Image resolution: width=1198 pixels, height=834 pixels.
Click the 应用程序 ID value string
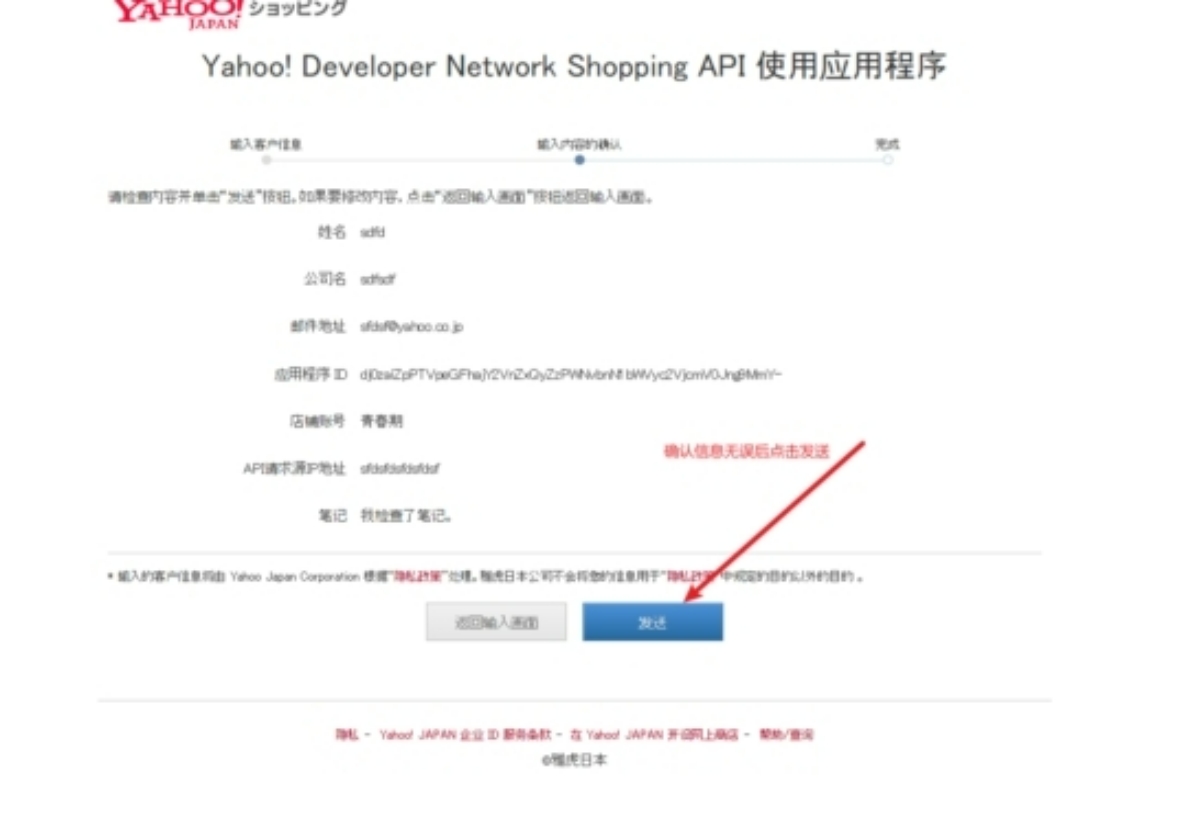point(571,374)
